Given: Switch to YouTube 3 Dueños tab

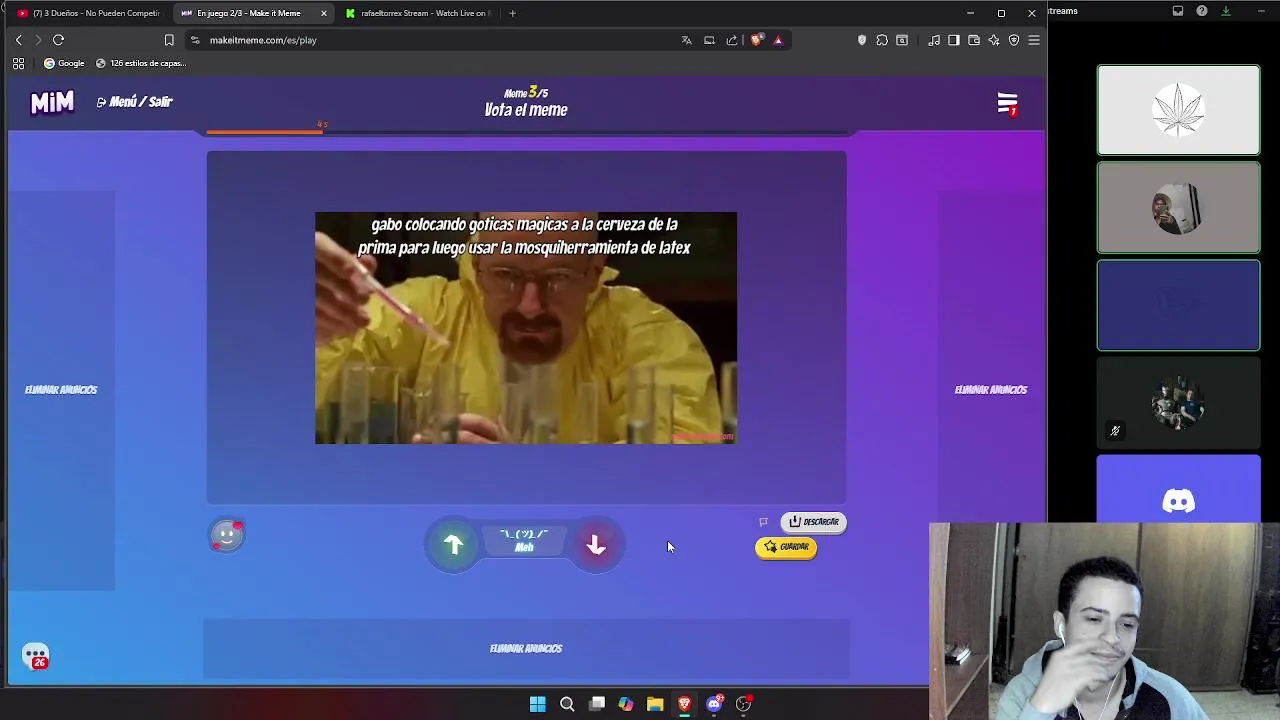Looking at the screenshot, I should [90, 13].
